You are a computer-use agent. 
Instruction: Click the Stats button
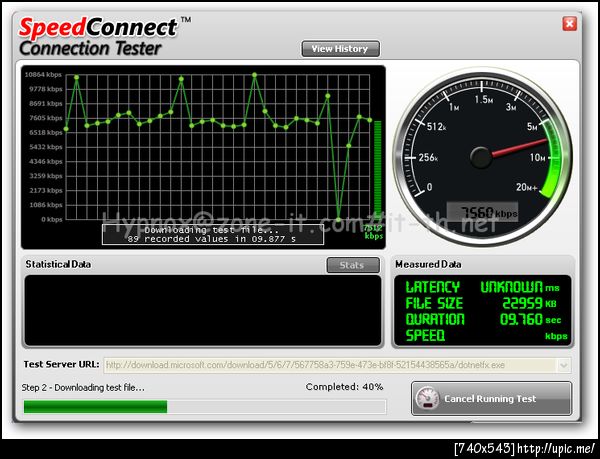coord(353,265)
